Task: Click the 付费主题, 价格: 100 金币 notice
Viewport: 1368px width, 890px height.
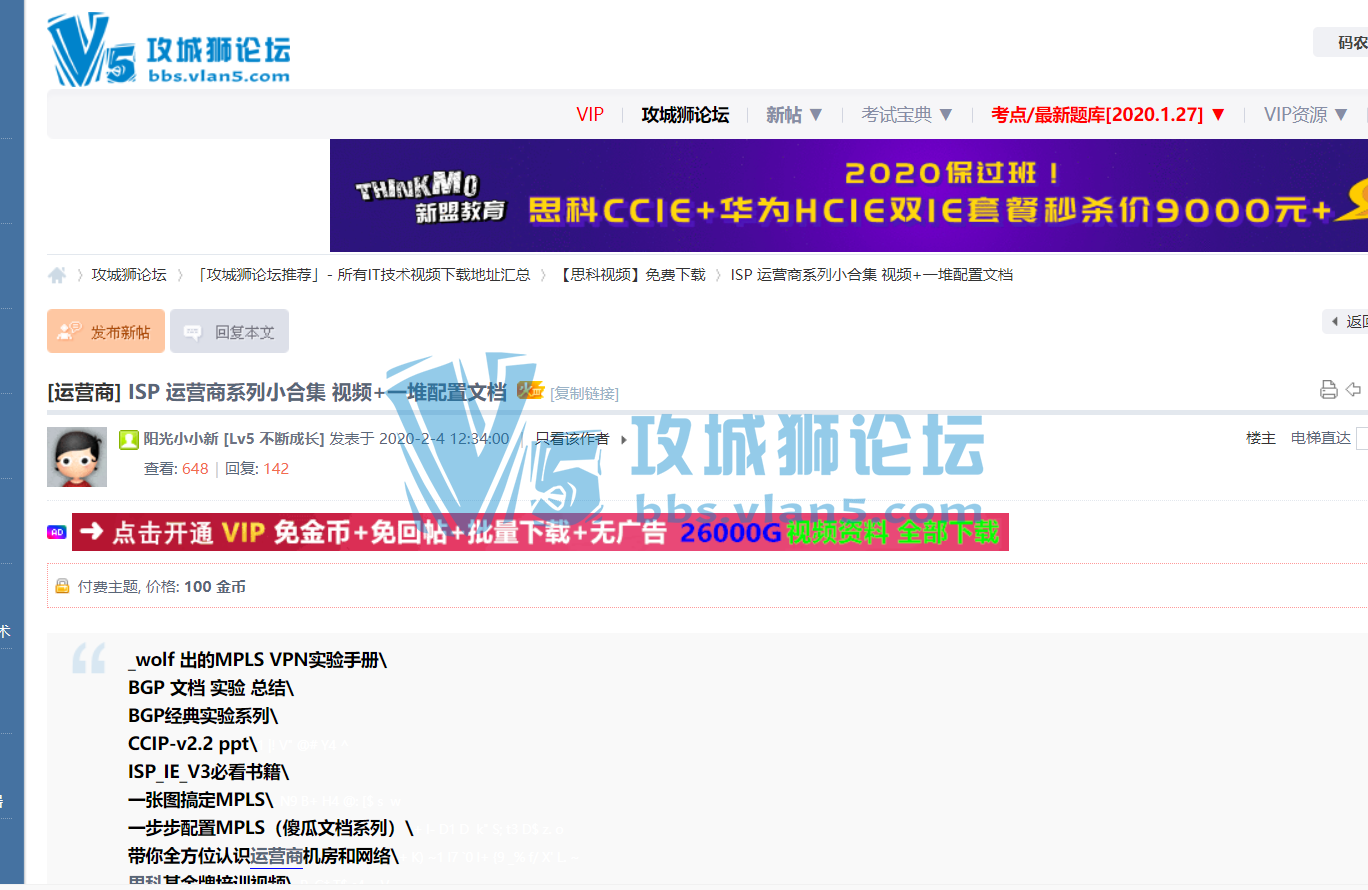Action: coord(162,587)
